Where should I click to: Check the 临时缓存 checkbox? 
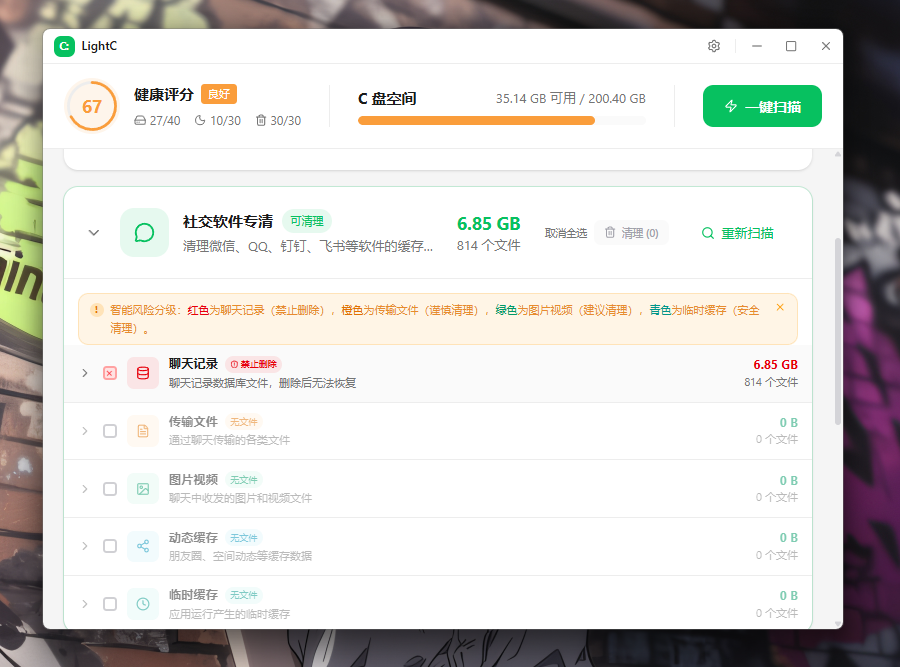point(110,604)
